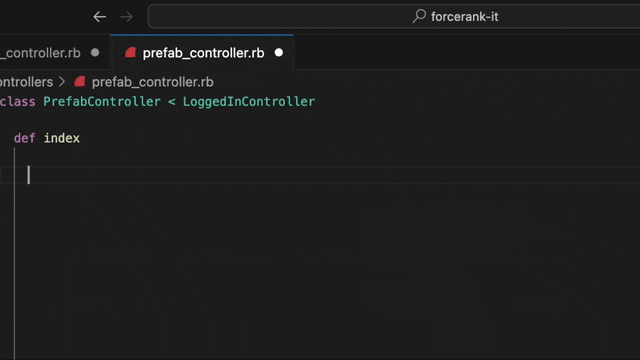Go back with the left arrow
This screenshot has height=360, width=640.
(100, 17)
